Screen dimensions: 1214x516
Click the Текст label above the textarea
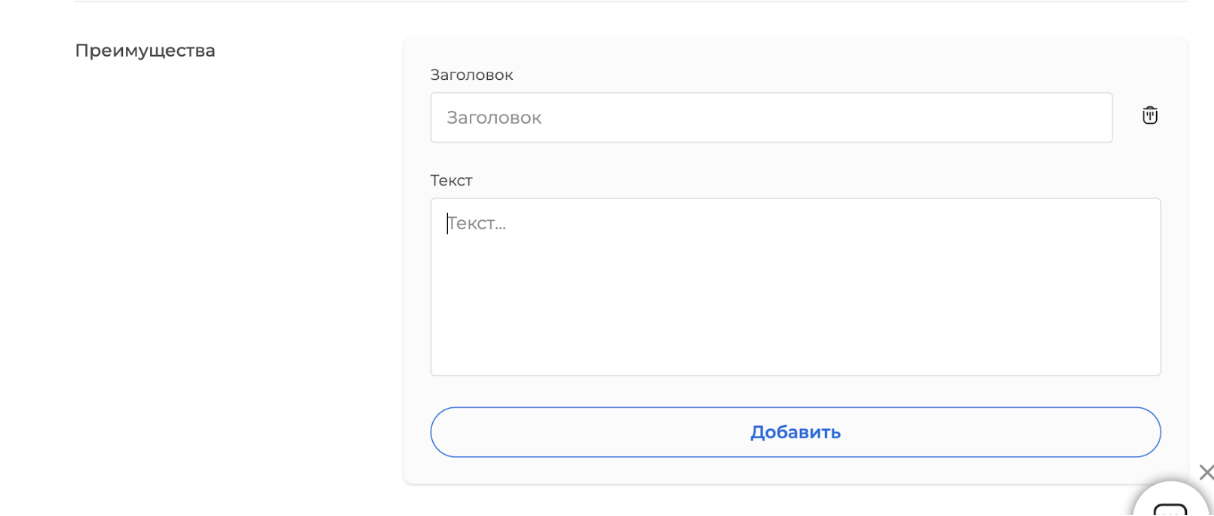click(451, 181)
